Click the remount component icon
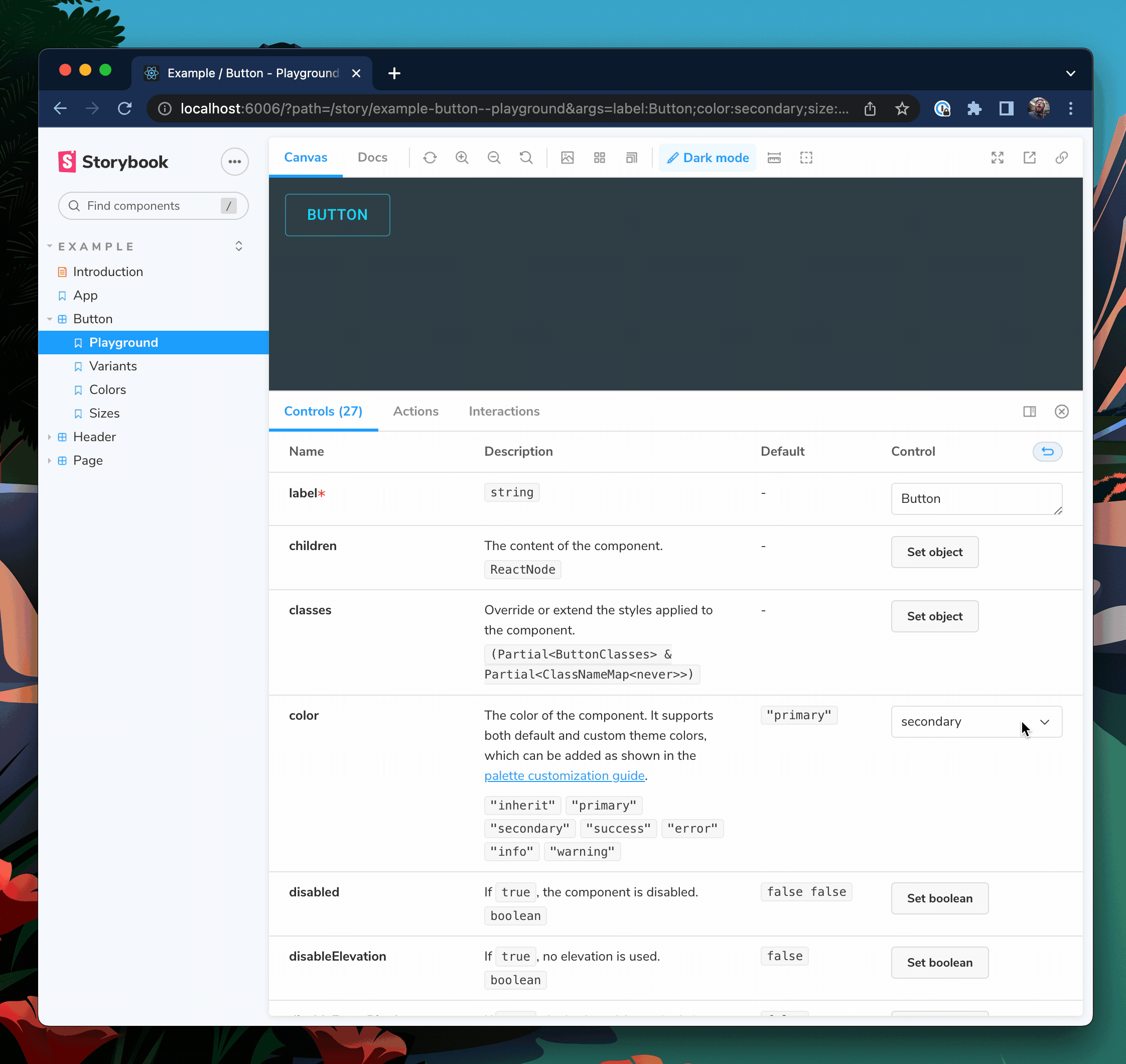 click(x=430, y=158)
